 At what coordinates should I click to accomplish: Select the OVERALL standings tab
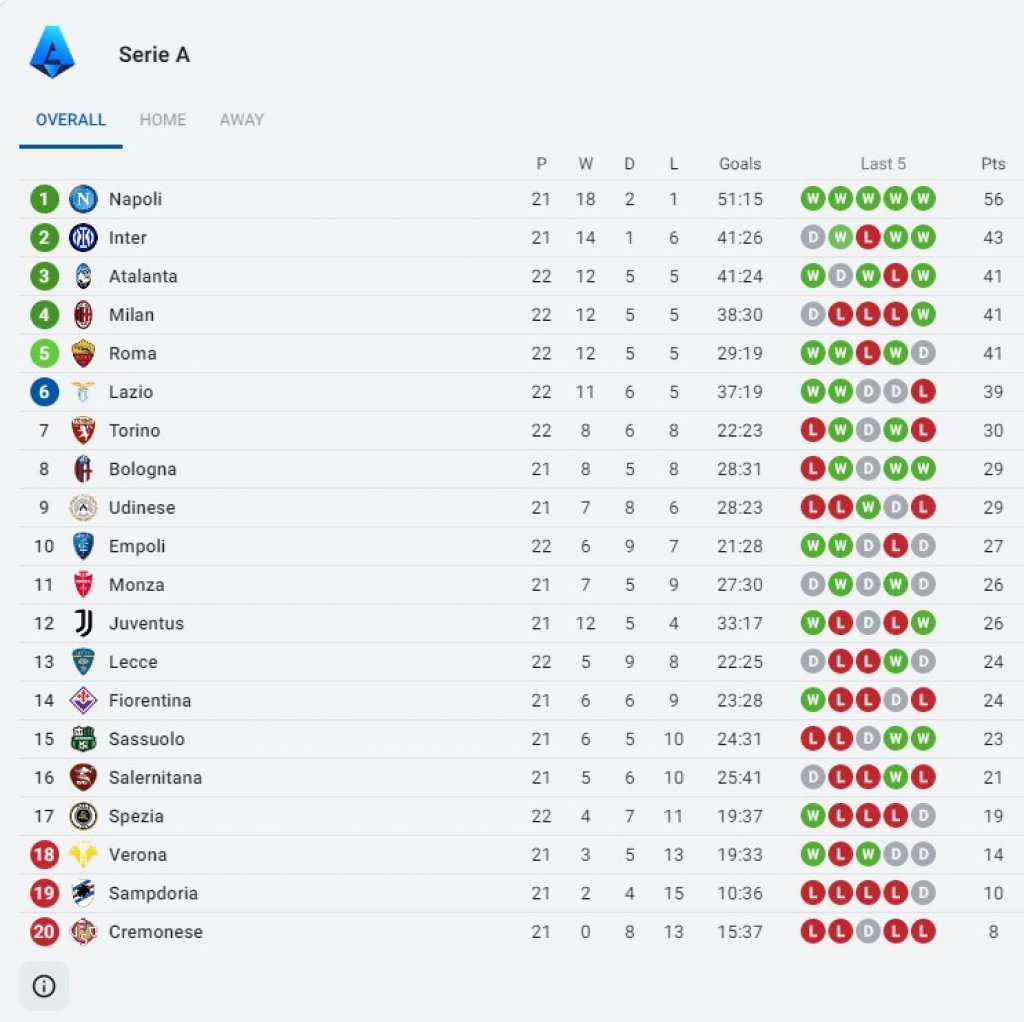click(71, 120)
